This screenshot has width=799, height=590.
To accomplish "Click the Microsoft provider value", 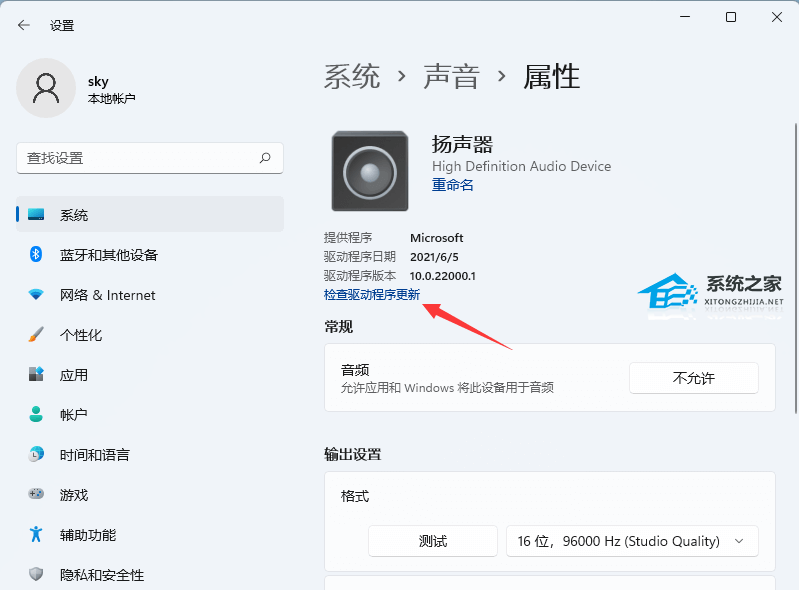I will [x=437, y=237].
